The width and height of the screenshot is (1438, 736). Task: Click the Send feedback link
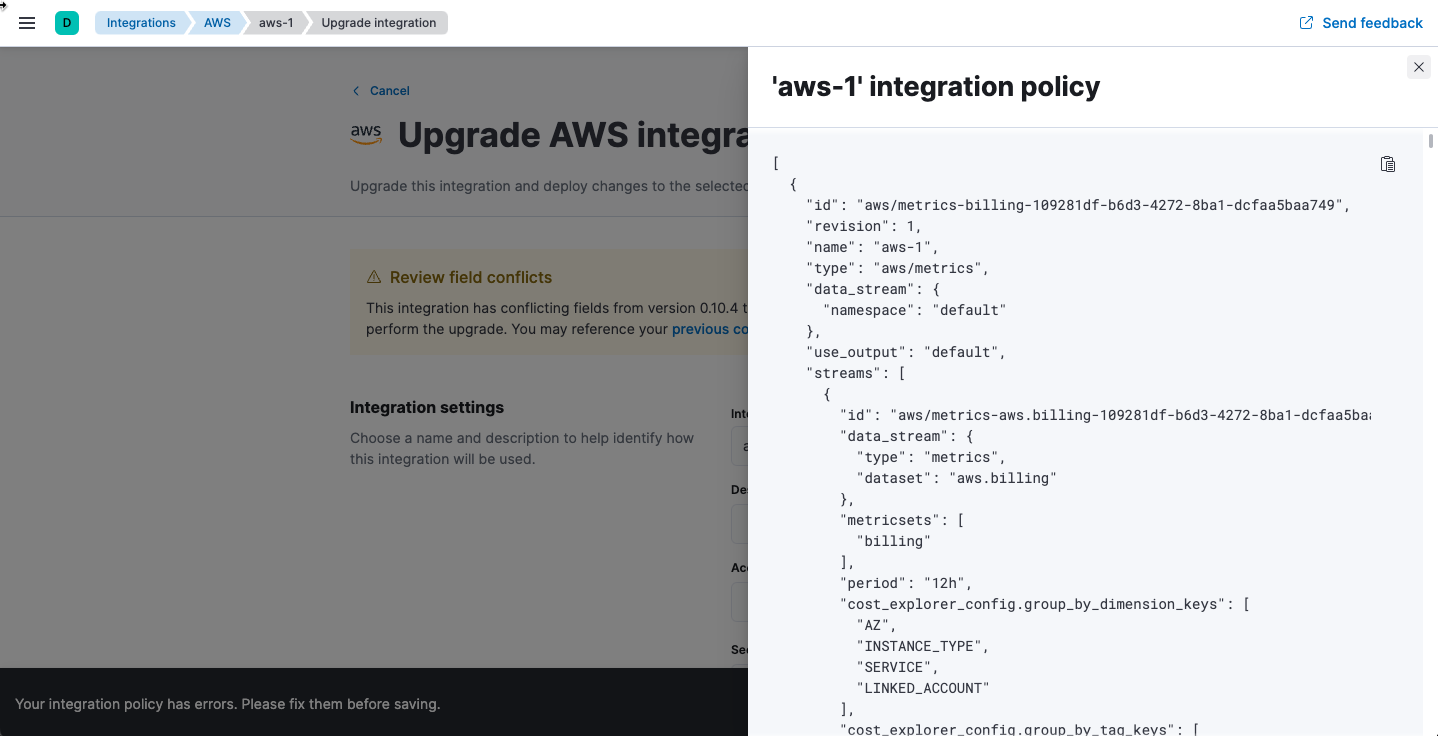pos(1371,23)
